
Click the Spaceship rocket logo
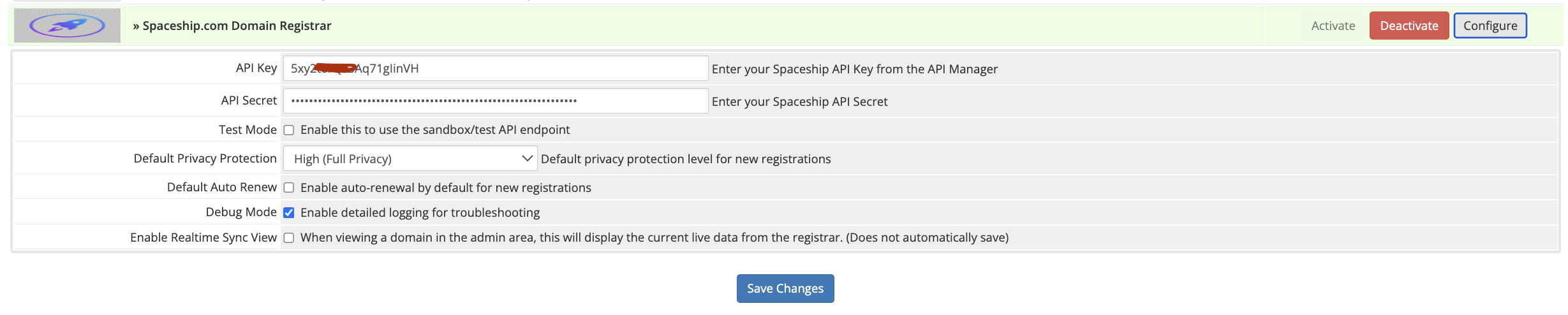point(67,26)
